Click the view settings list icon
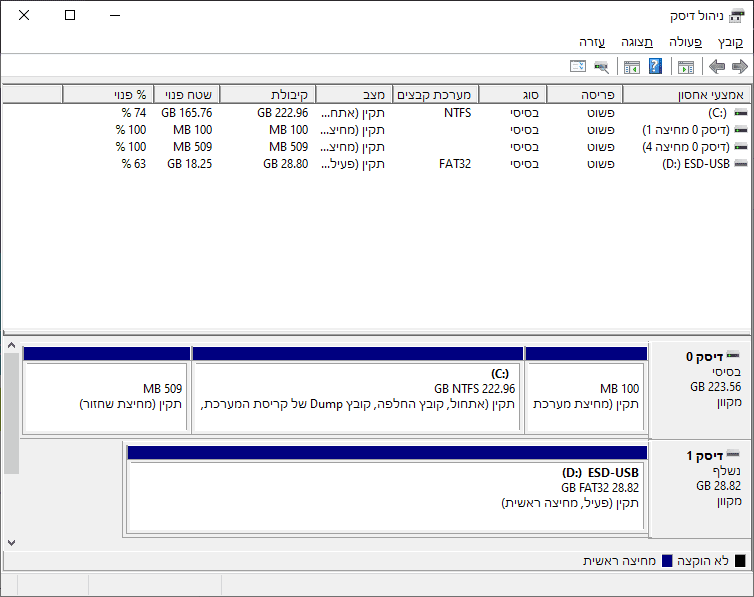The image size is (754, 597). 578,66
